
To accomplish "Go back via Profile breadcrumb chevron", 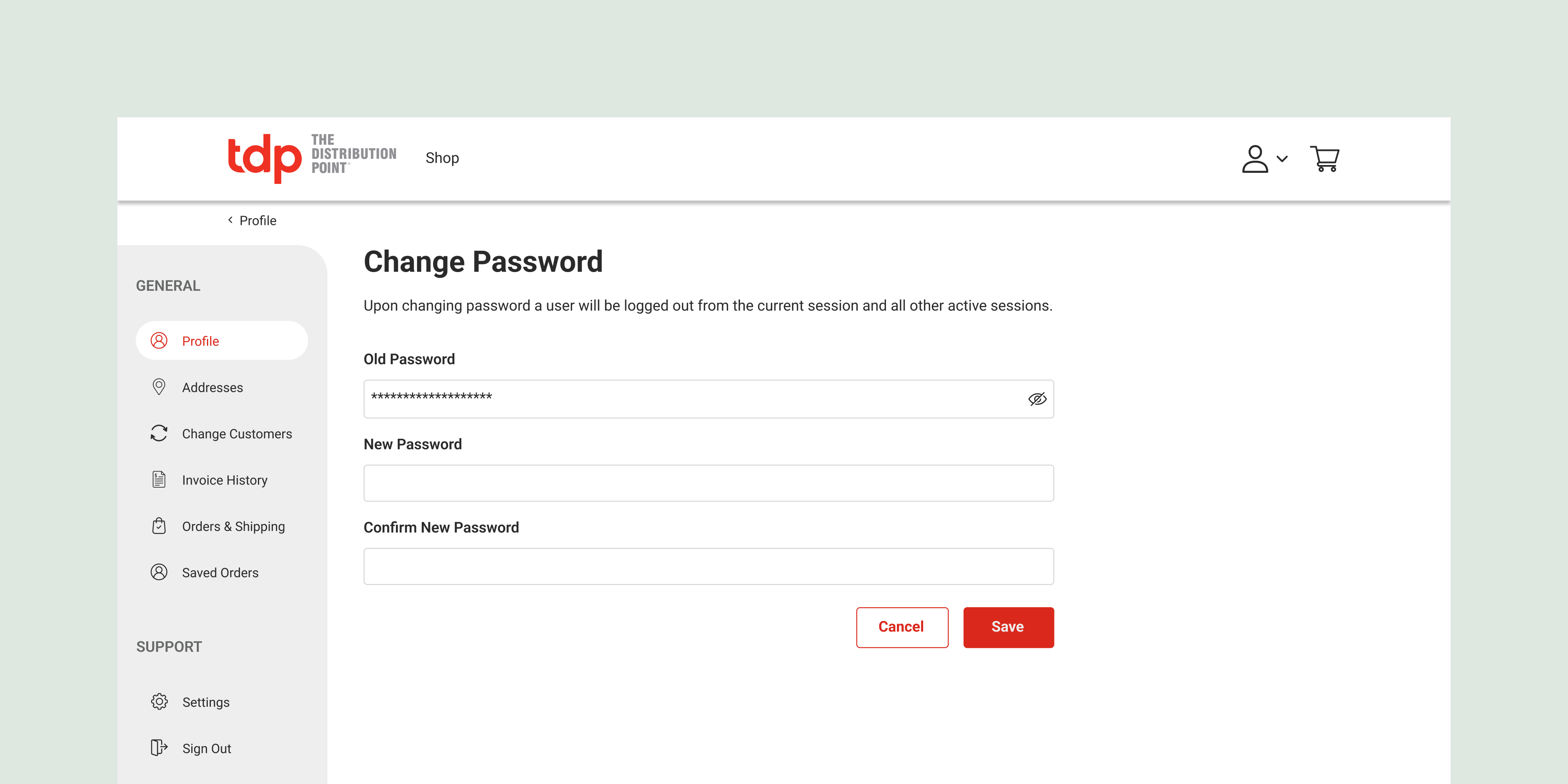I will (231, 220).
